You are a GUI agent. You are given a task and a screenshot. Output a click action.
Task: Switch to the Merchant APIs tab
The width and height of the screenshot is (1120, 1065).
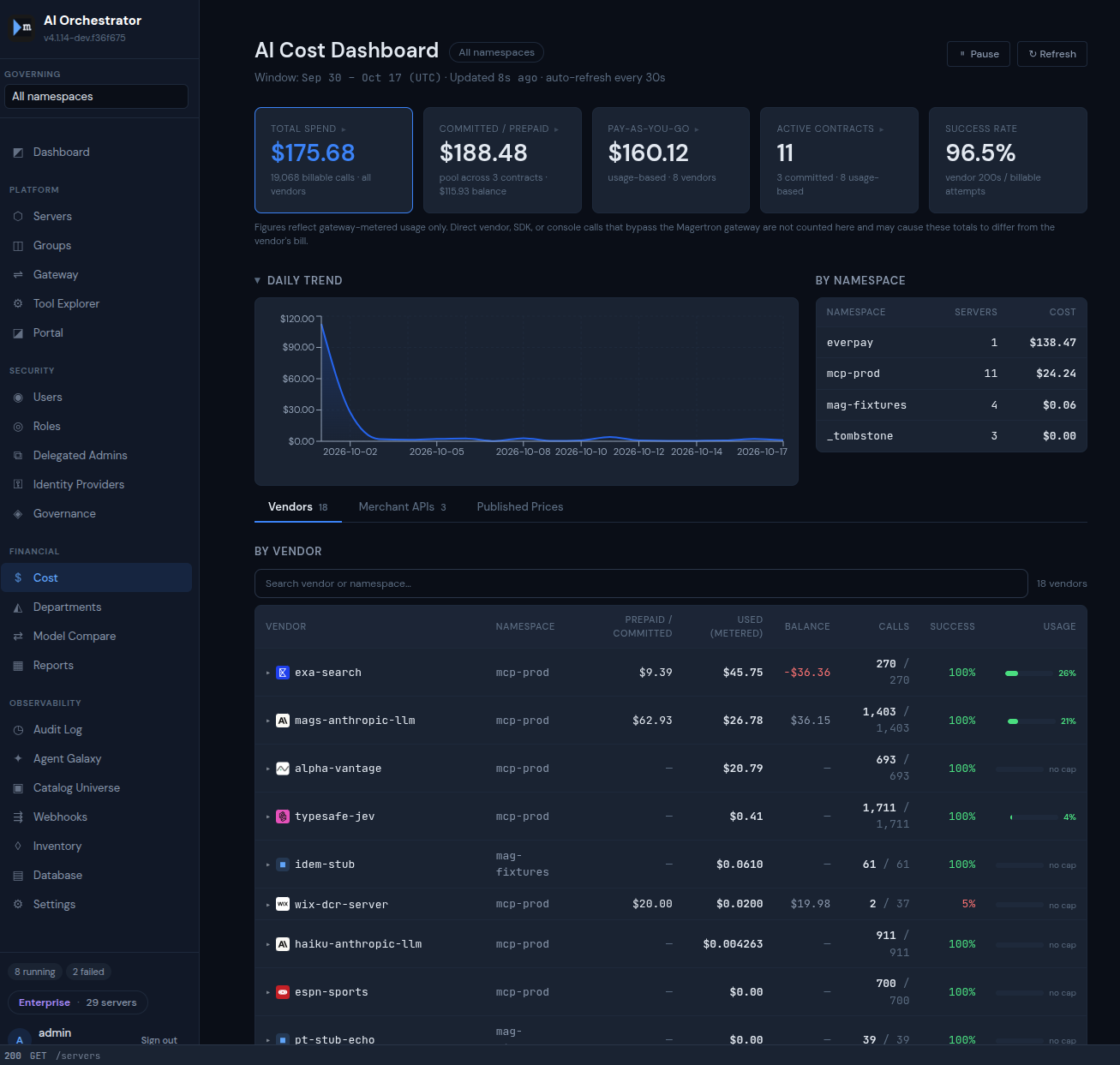pos(402,507)
